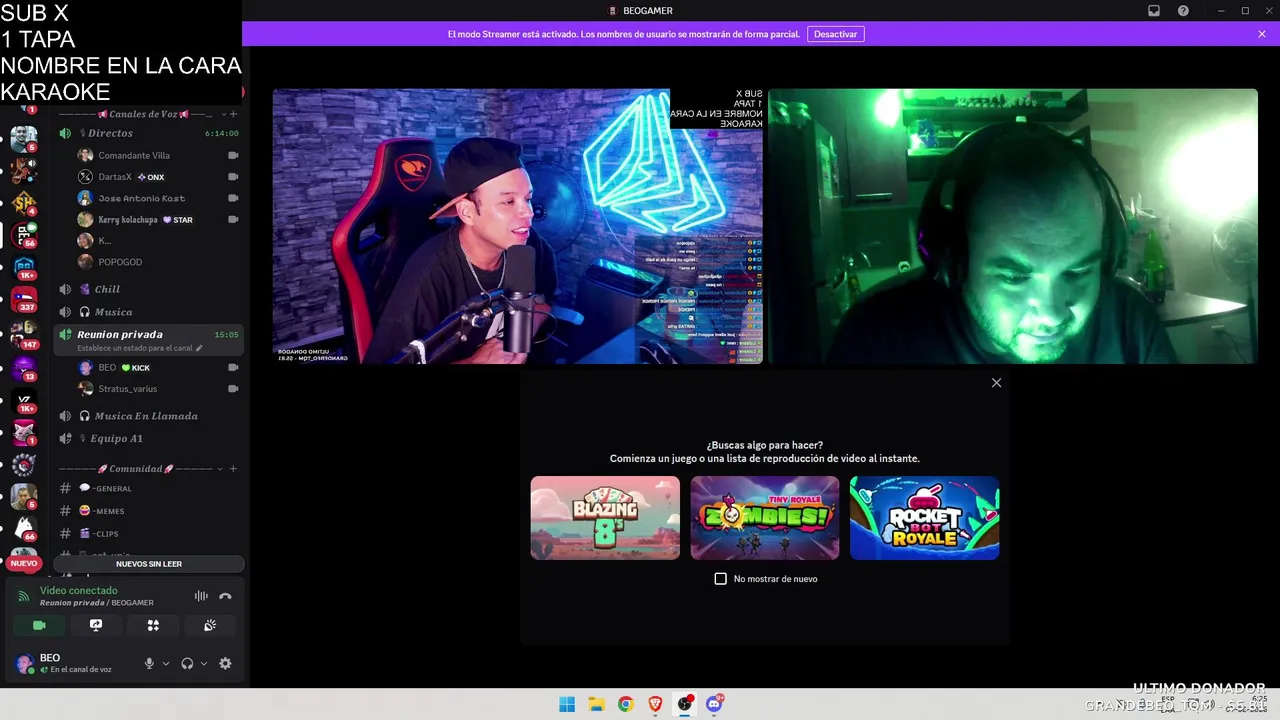1280x720 pixels.
Task: Open server with 13 notifications badge
Action: (x=24, y=368)
